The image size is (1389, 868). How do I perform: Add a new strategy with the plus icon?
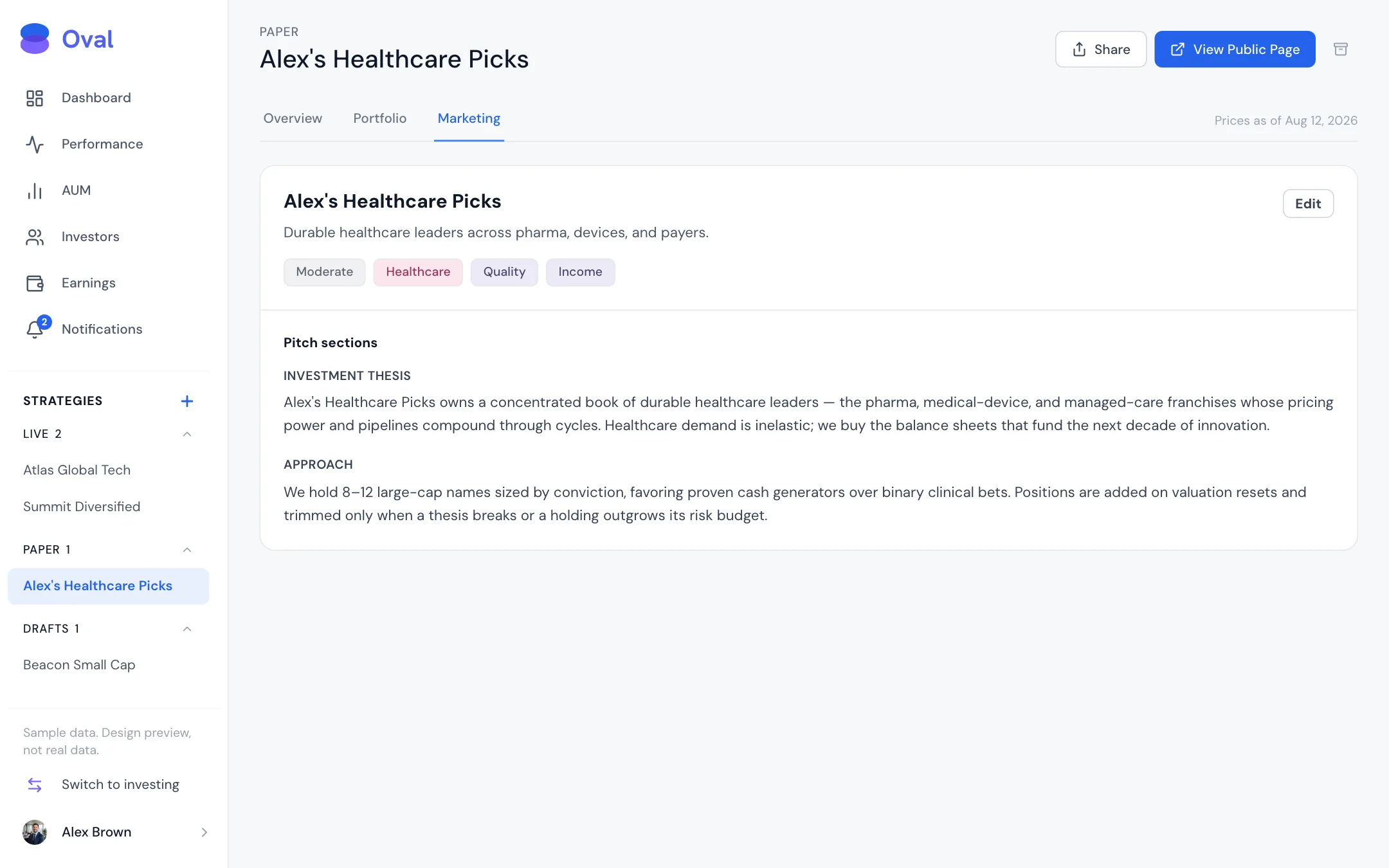187,401
